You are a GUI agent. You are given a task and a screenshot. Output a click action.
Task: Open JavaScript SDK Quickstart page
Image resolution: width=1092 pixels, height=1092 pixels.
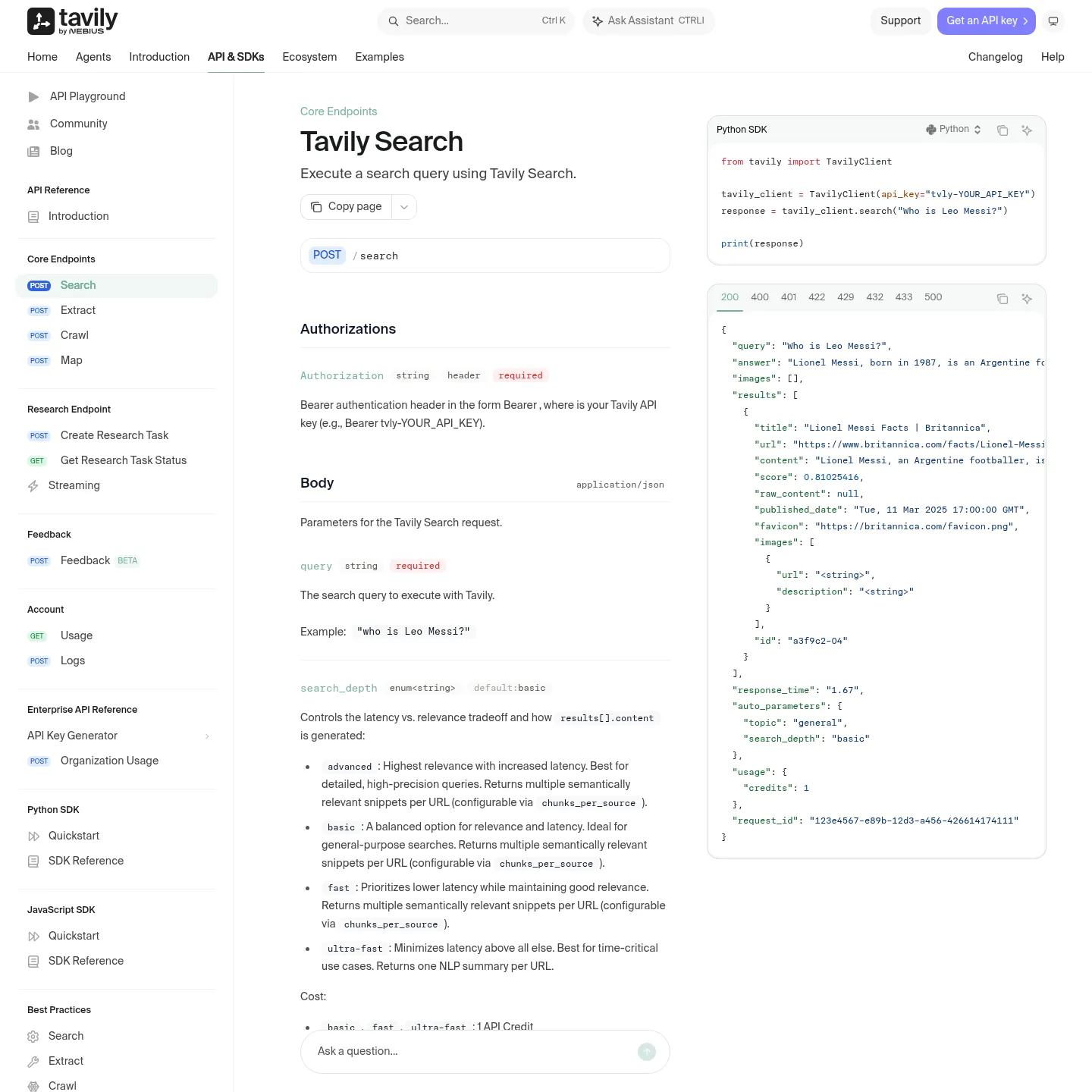(116, 936)
